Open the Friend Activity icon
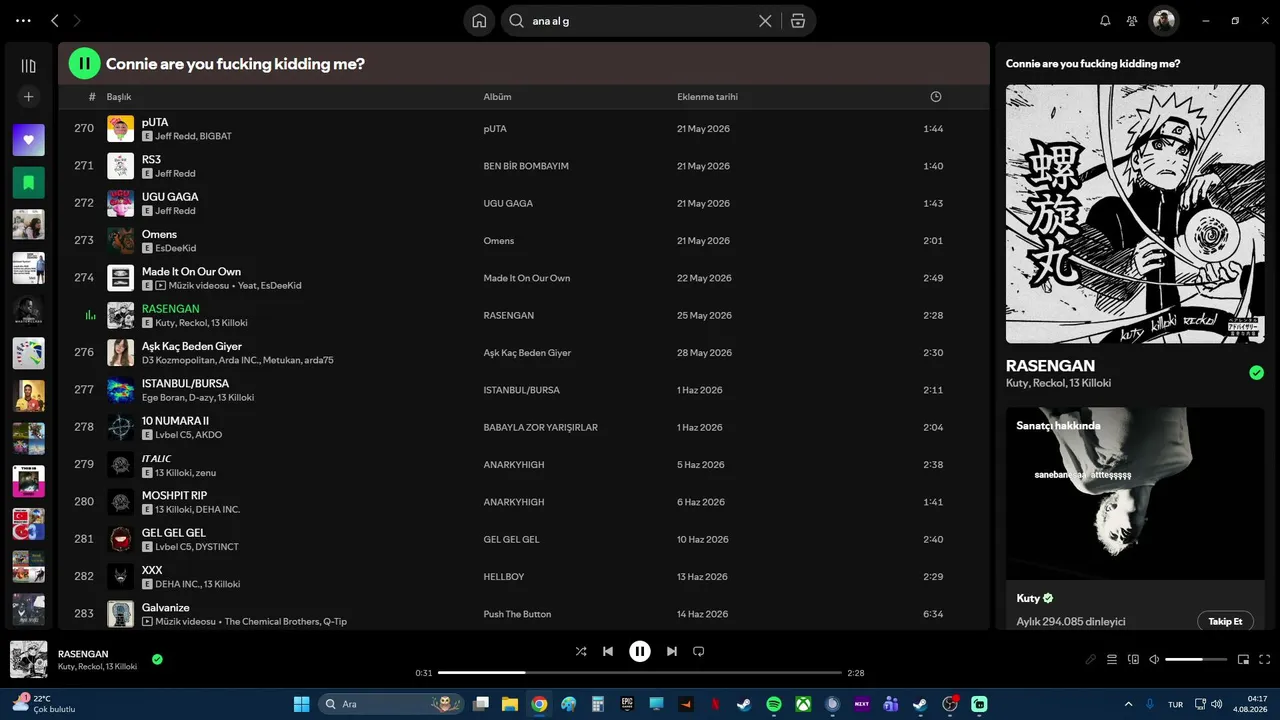 coord(1132,21)
